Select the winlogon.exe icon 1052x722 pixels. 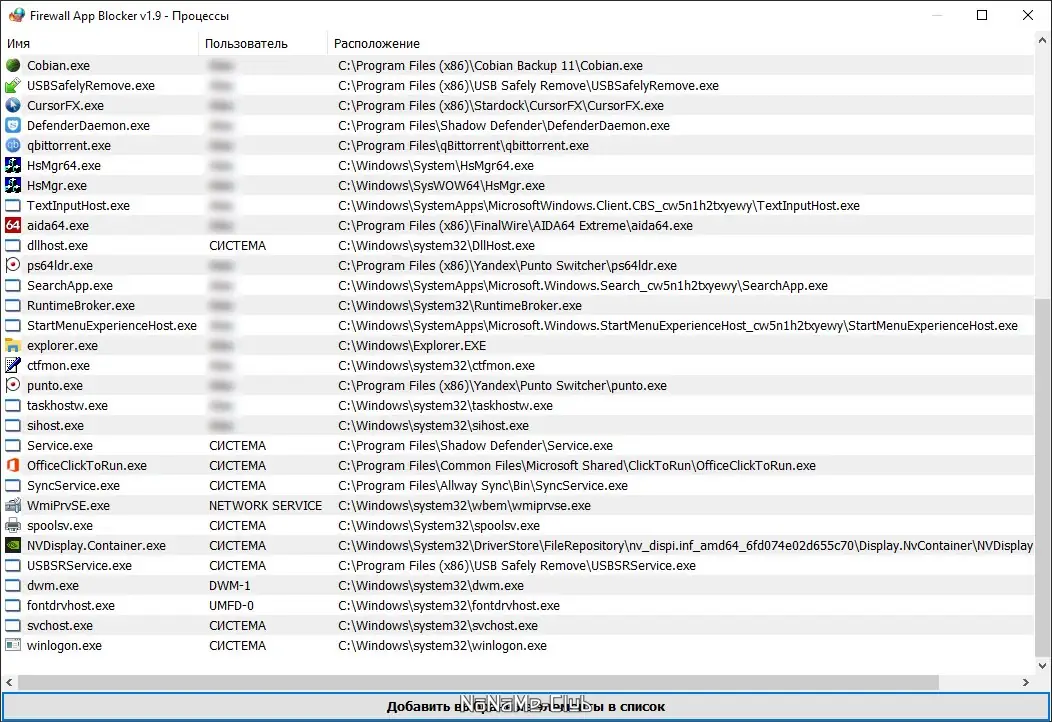coord(13,646)
